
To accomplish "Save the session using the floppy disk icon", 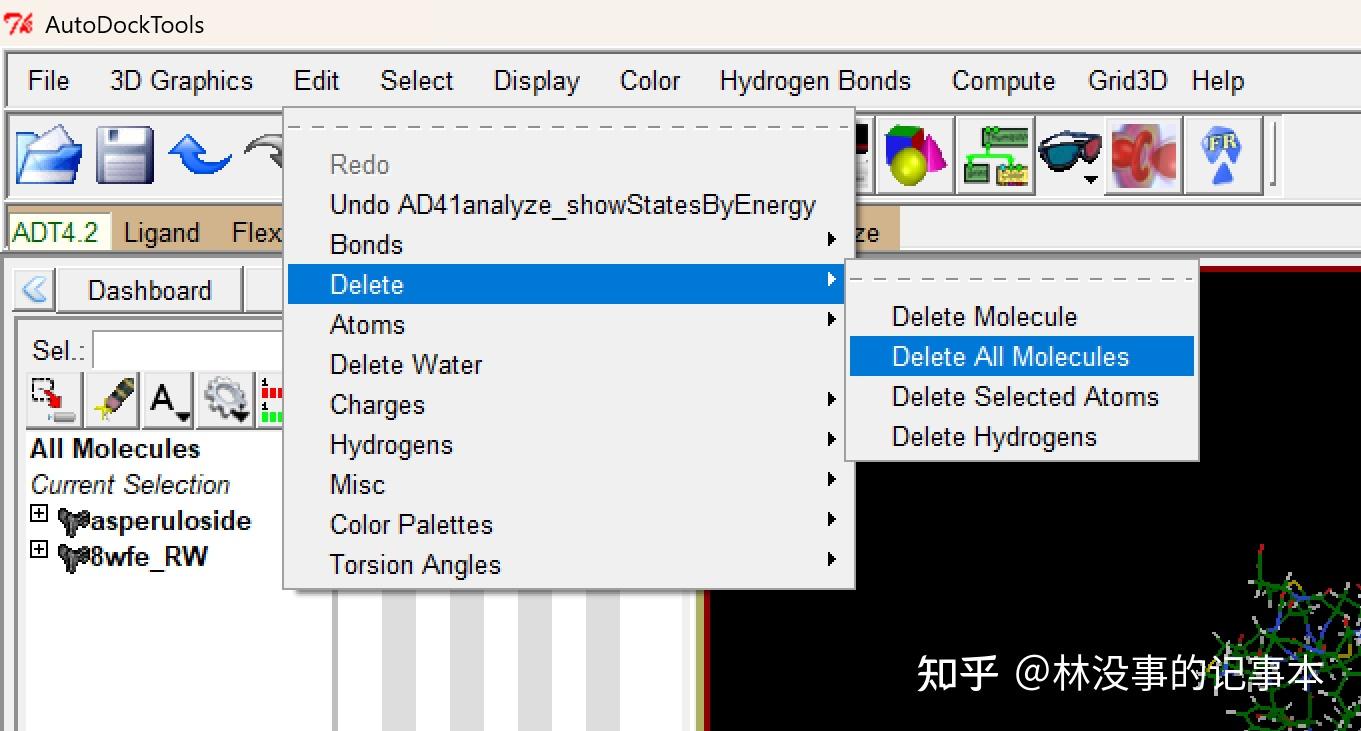I will tap(123, 155).
